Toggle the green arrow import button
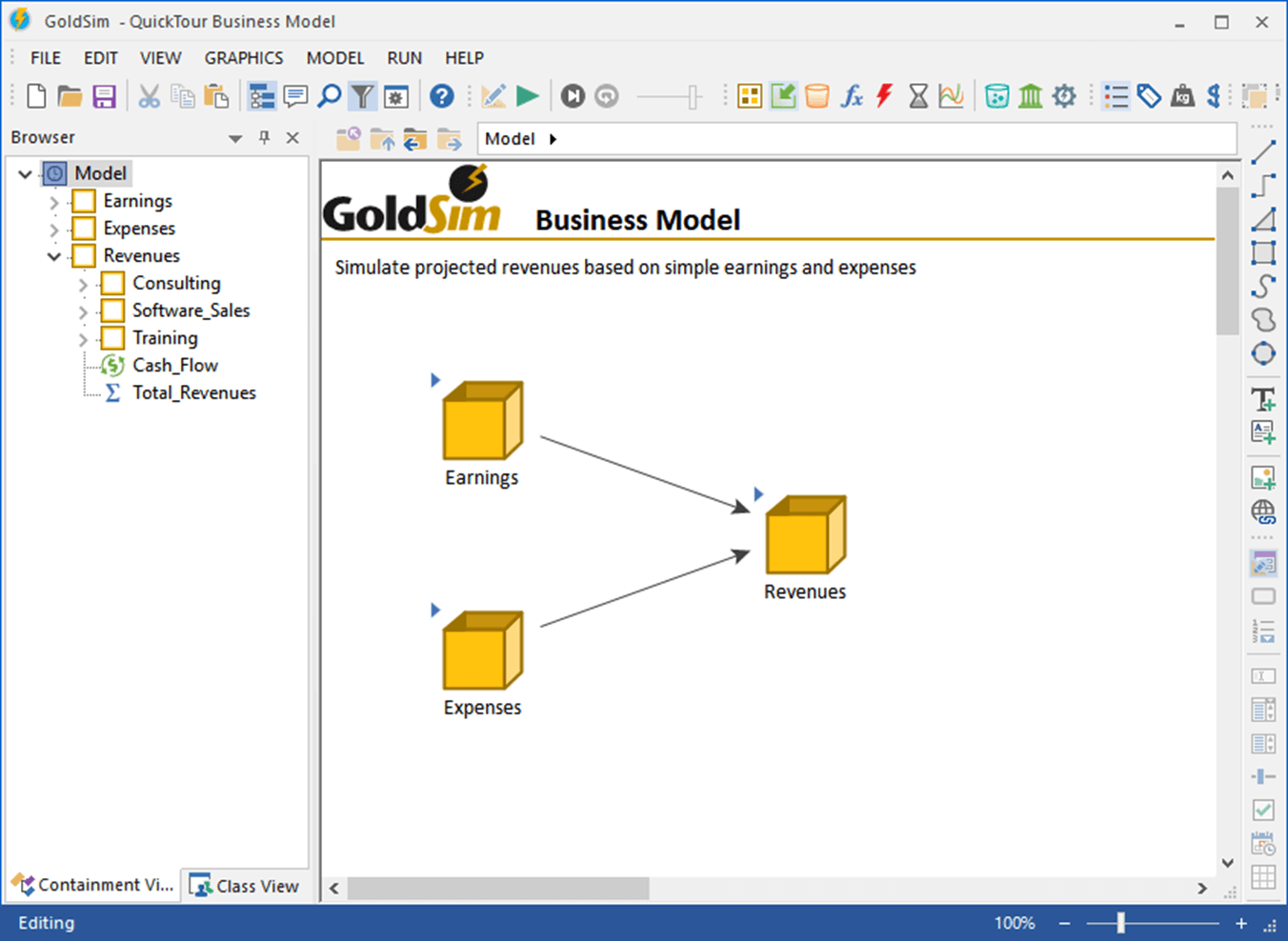Screen dimensions: 1288x941 click(783, 96)
